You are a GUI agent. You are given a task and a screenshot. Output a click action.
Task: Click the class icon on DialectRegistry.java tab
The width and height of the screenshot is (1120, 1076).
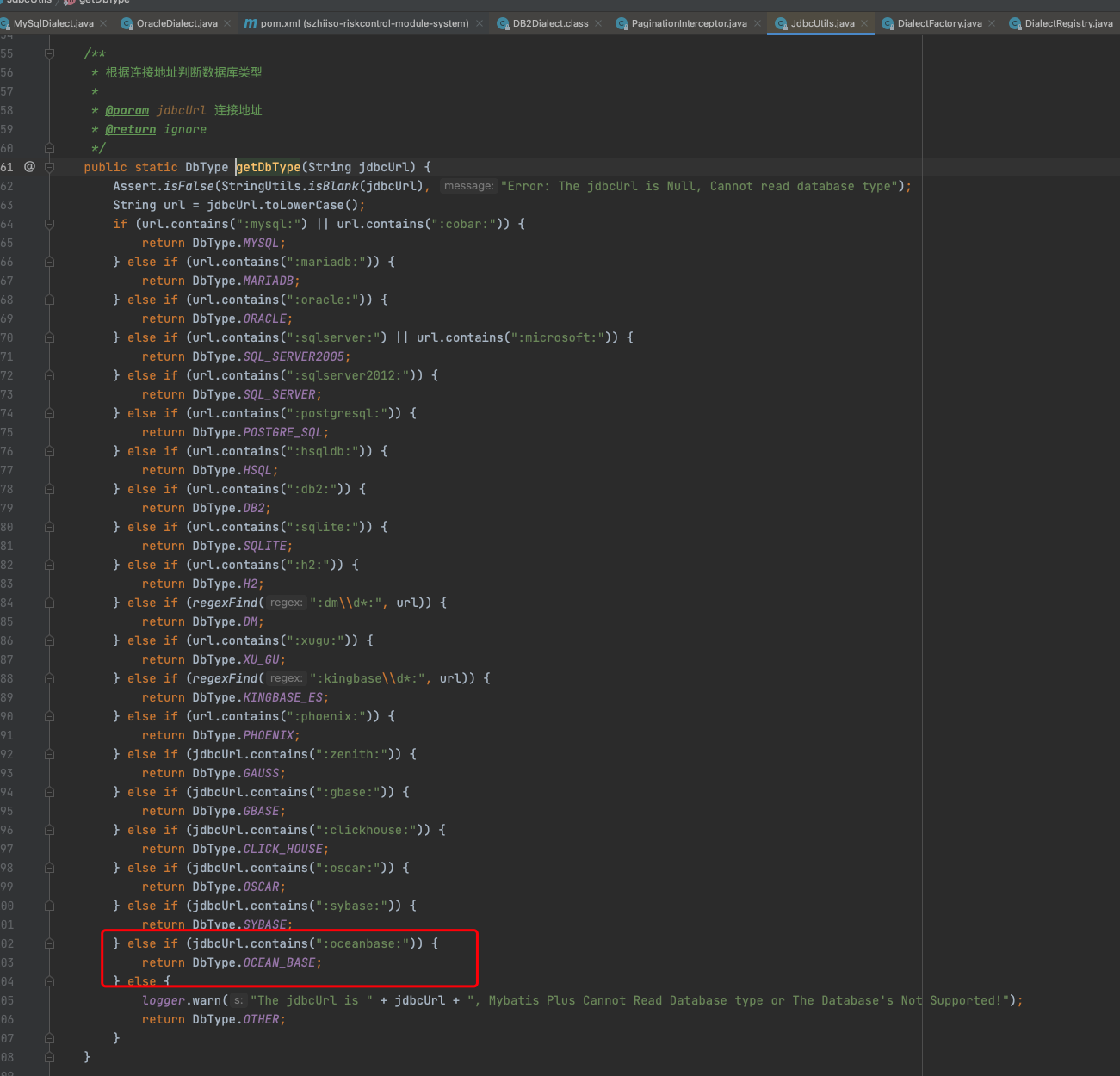[1015, 23]
